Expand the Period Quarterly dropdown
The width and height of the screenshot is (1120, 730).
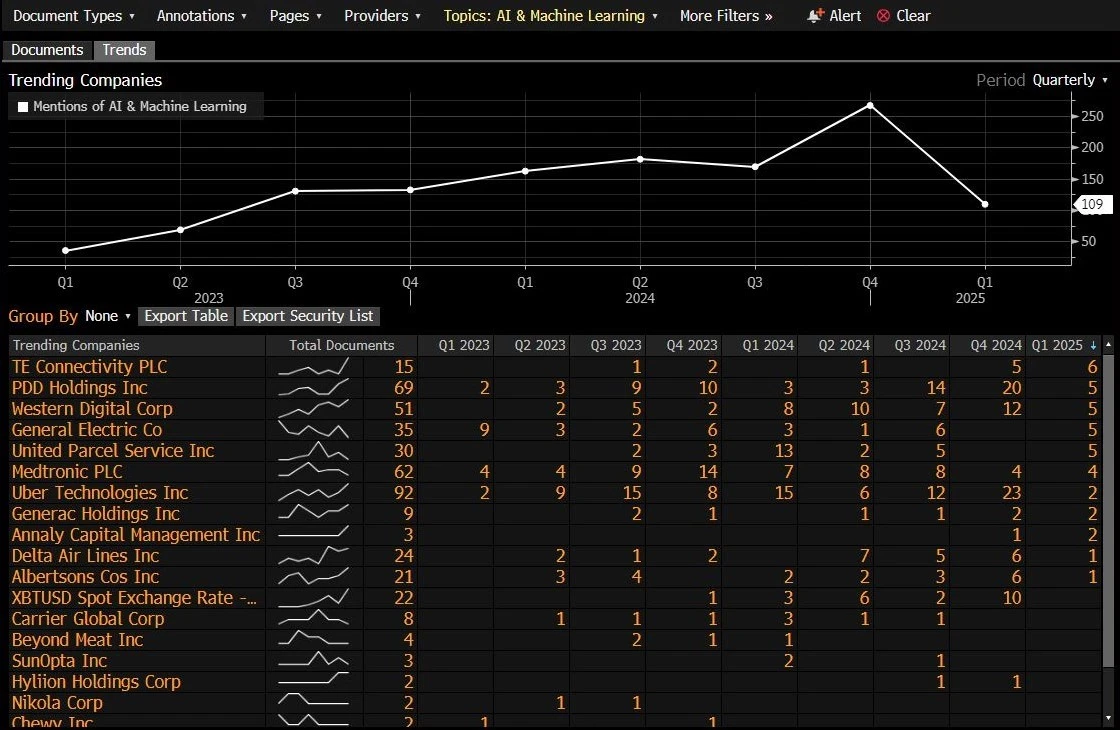1069,80
